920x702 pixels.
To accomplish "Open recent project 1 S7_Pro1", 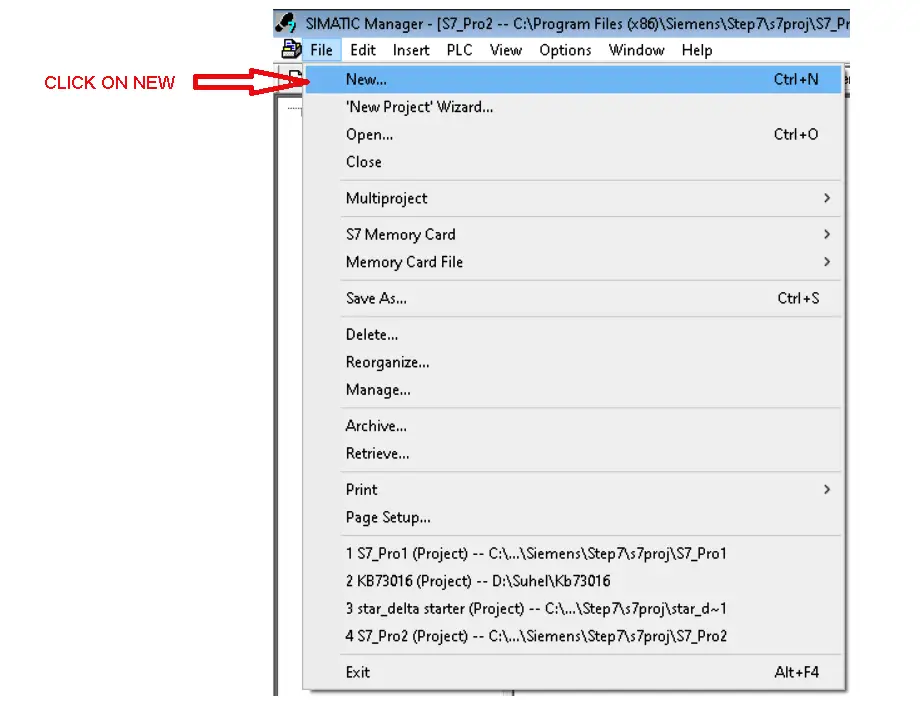I will click(573, 554).
